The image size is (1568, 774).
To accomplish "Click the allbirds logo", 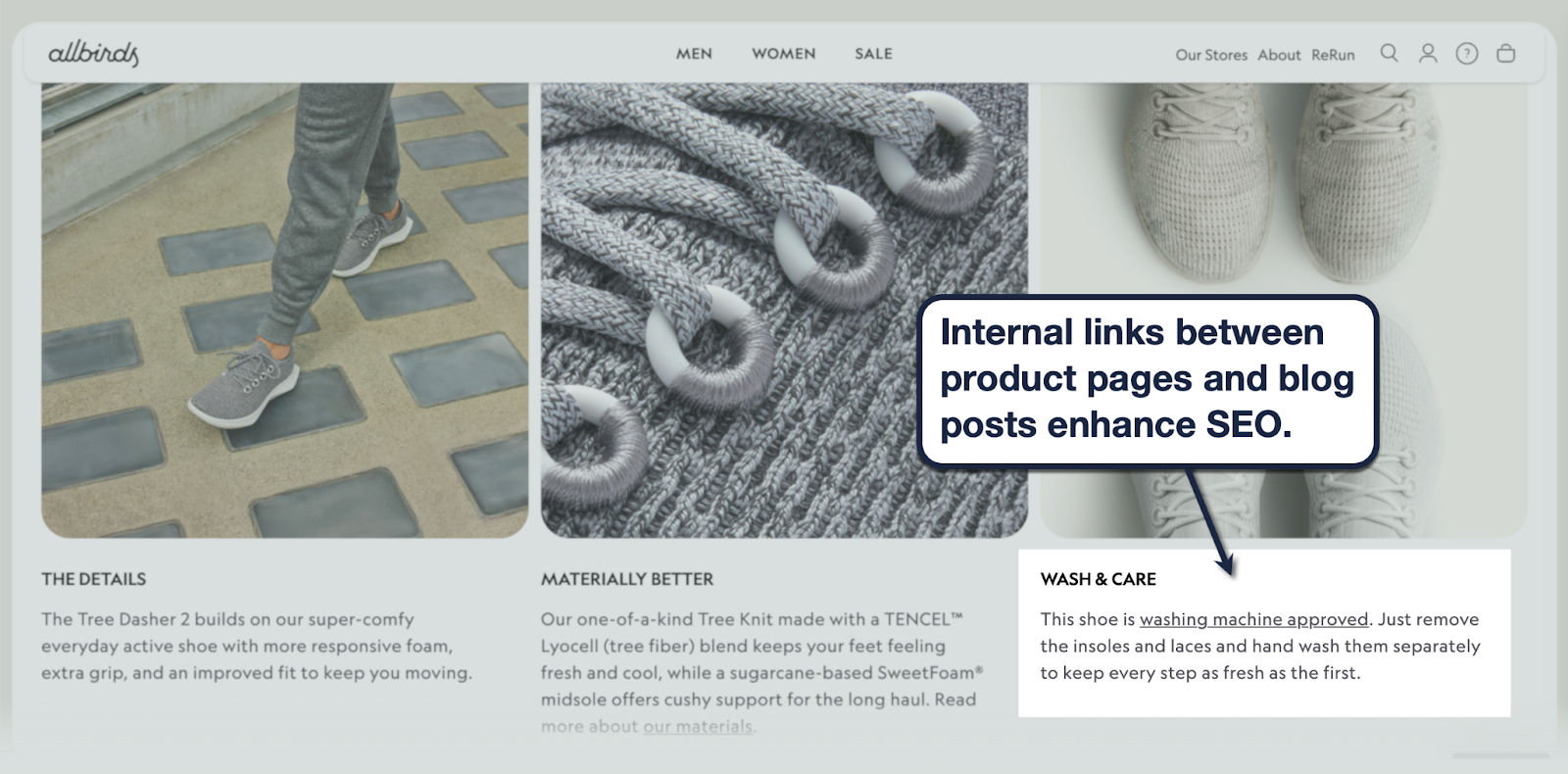I will tap(94, 54).
